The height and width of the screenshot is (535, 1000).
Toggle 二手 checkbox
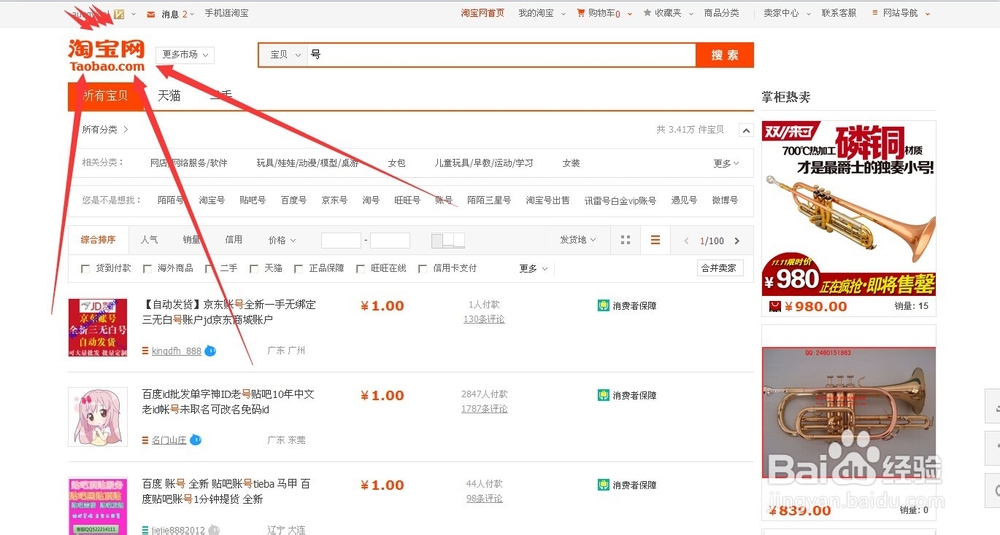(x=209, y=268)
